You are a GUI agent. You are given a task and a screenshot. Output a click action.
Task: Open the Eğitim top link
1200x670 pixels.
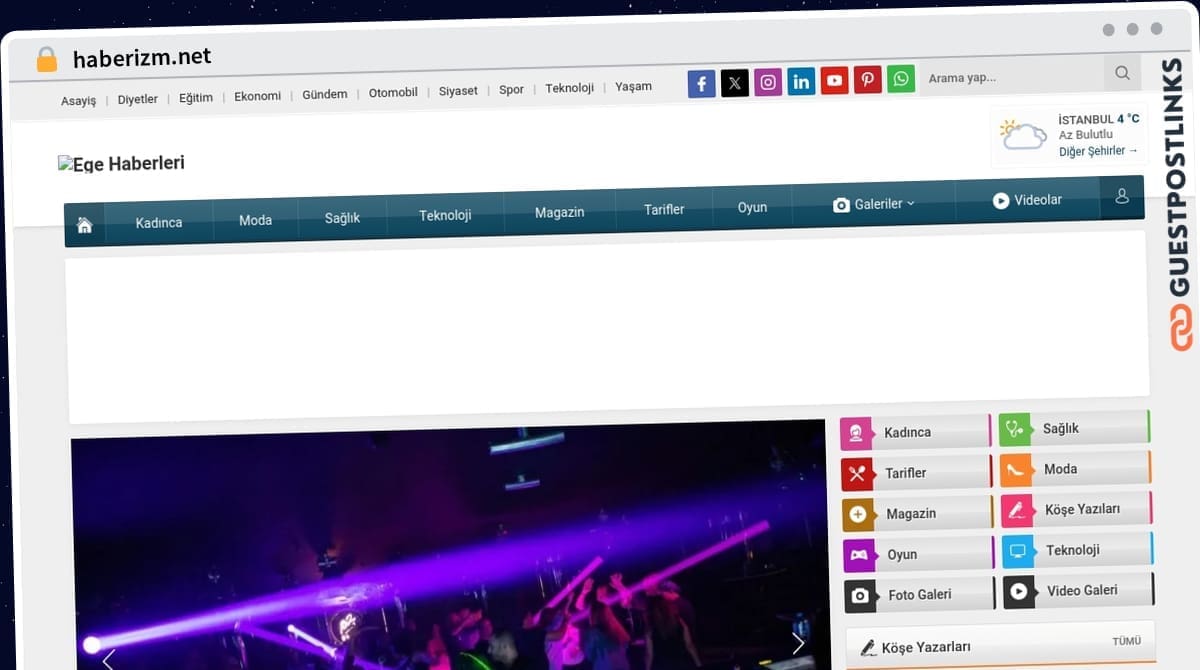coord(196,98)
